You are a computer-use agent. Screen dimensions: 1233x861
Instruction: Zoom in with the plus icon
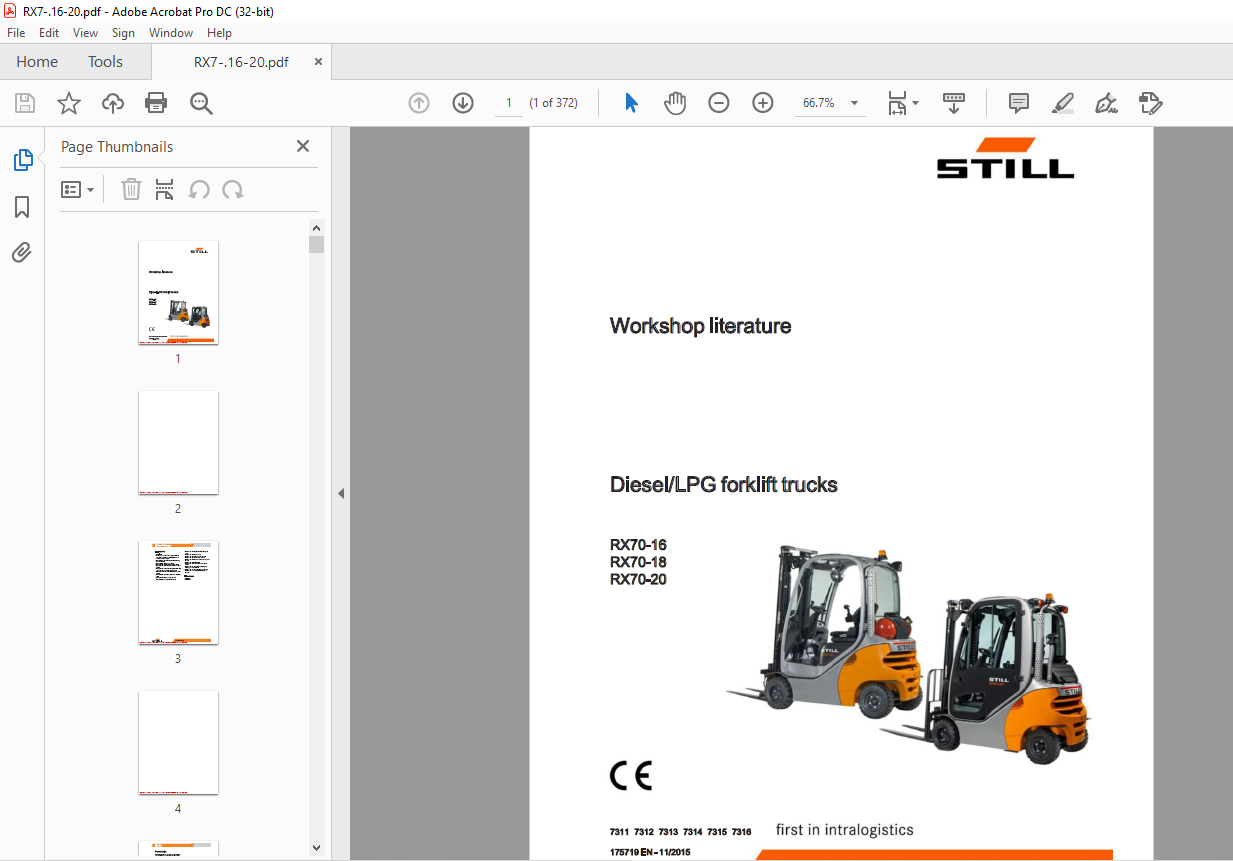coord(763,103)
